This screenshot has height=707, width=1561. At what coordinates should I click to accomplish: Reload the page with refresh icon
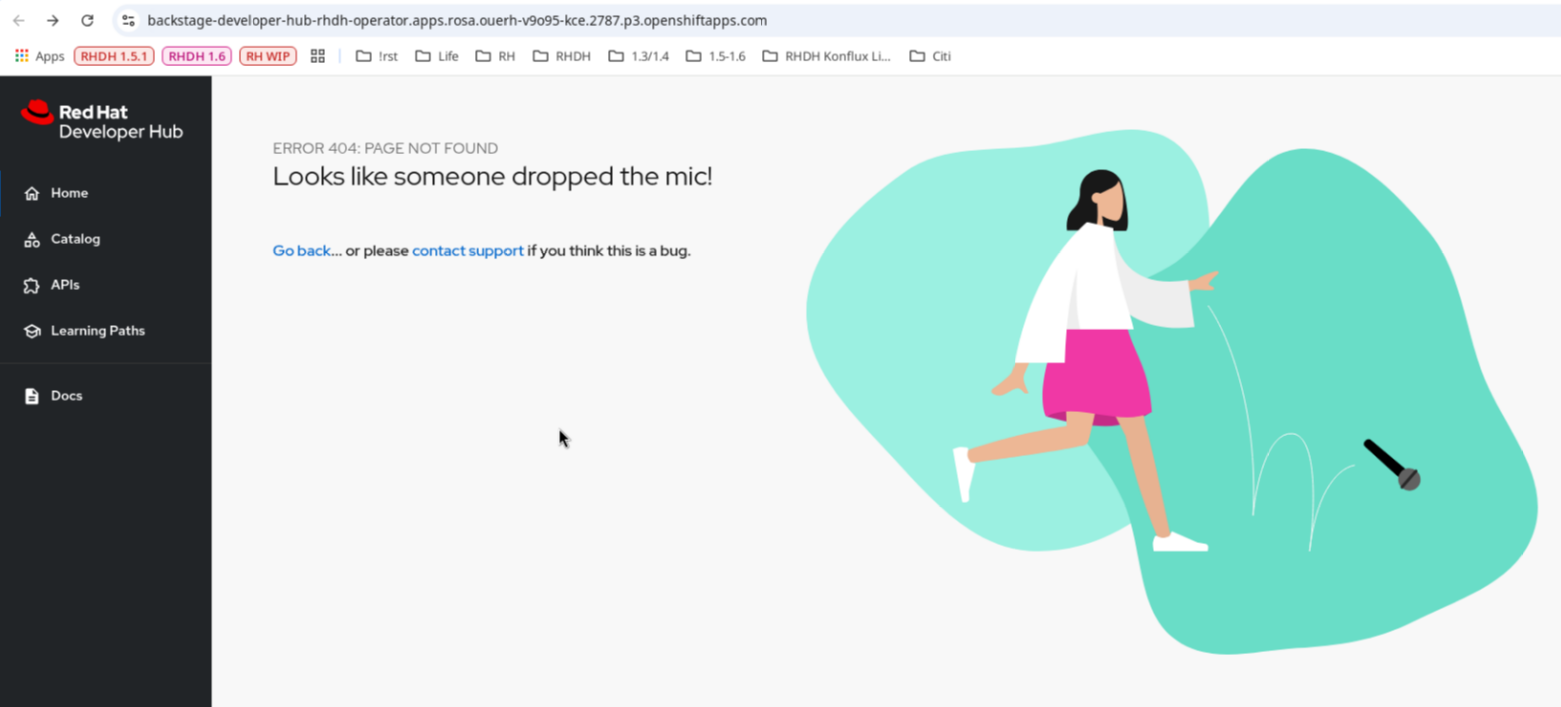[87, 20]
